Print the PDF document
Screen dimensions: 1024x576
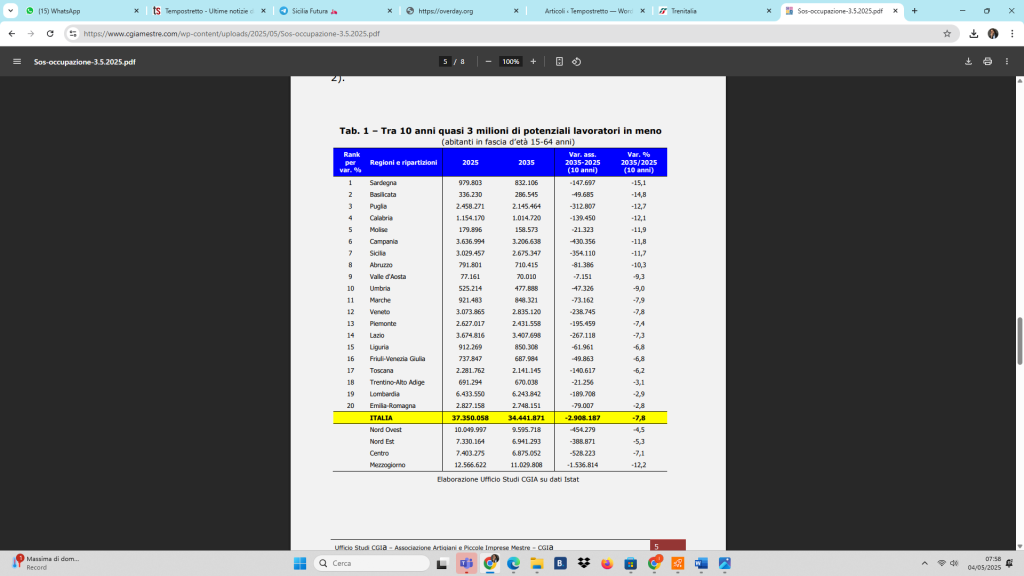click(987, 61)
